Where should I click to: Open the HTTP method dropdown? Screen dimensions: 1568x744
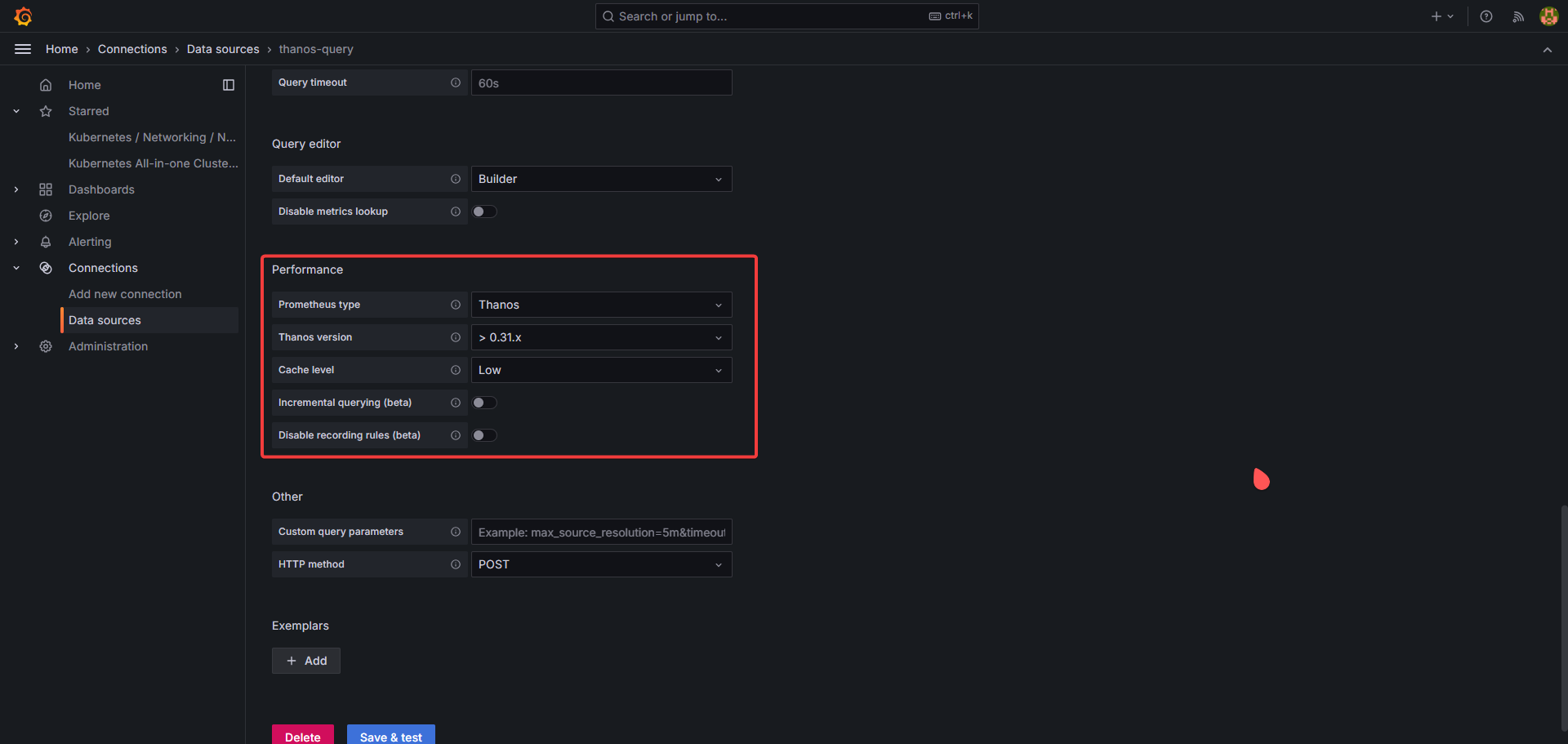[601, 564]
